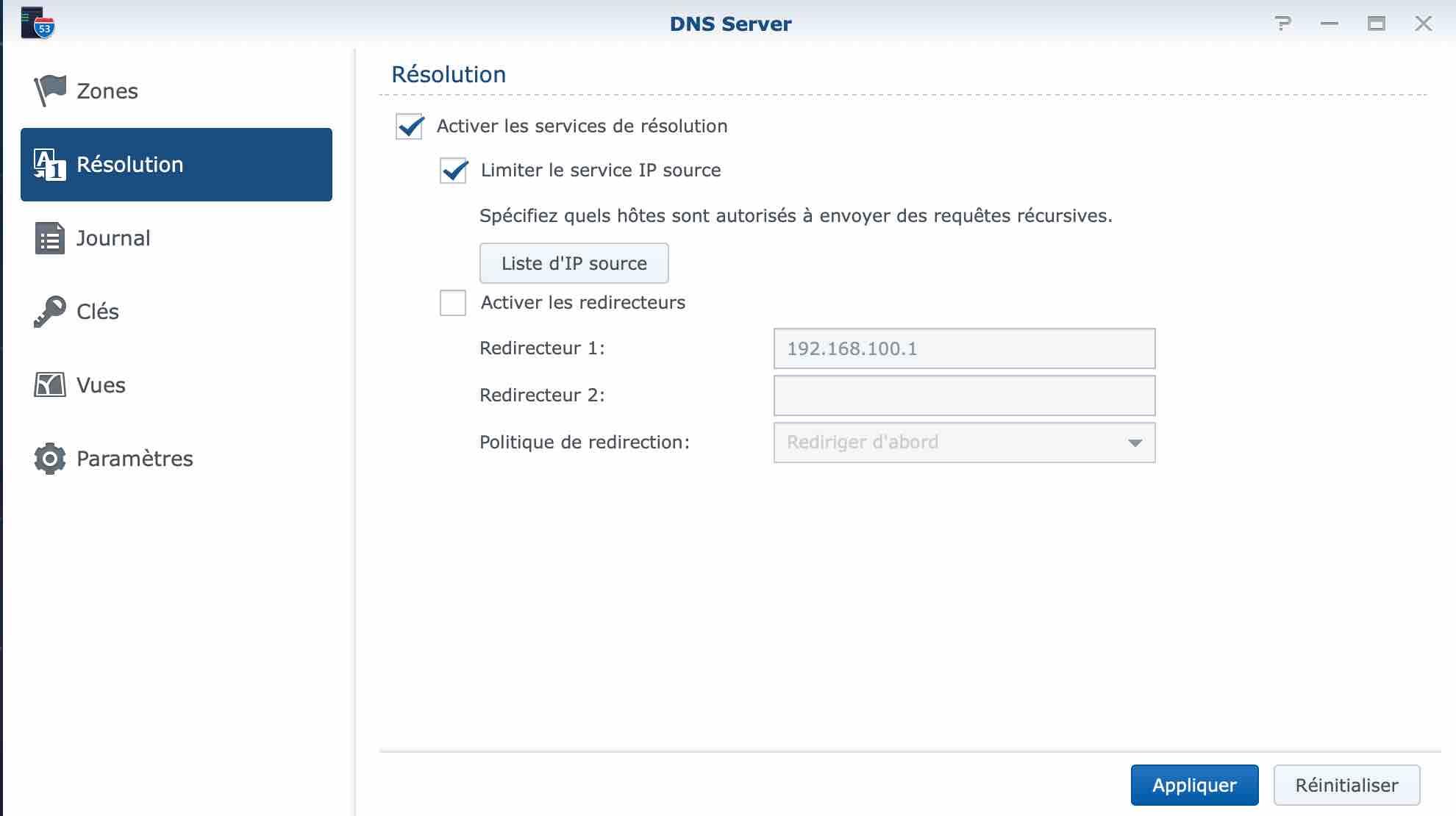The width and height of the screenshot is (1456, 816).
Task: Click the empty Redirecteur 2 field
Action: click(963, 396)
